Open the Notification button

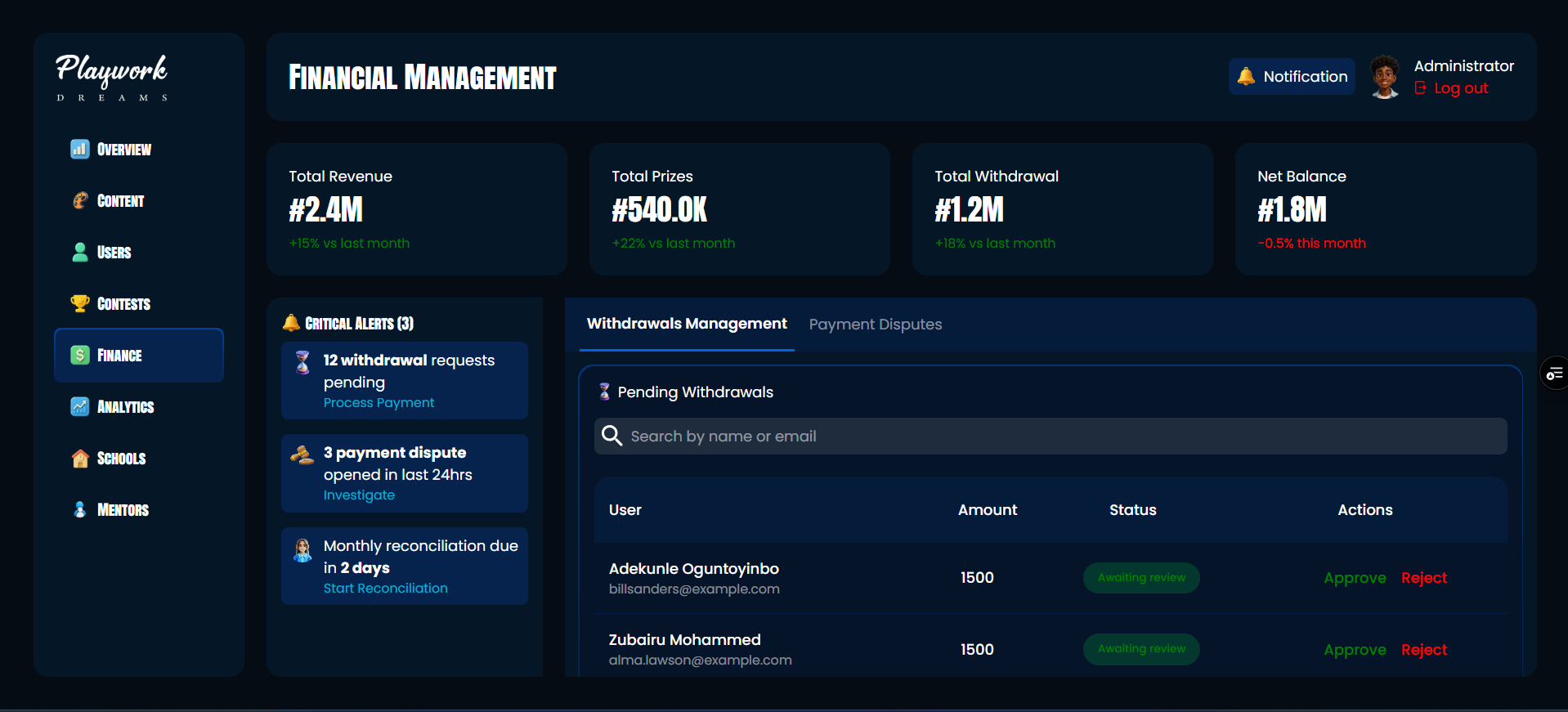tap(1292, 77)
